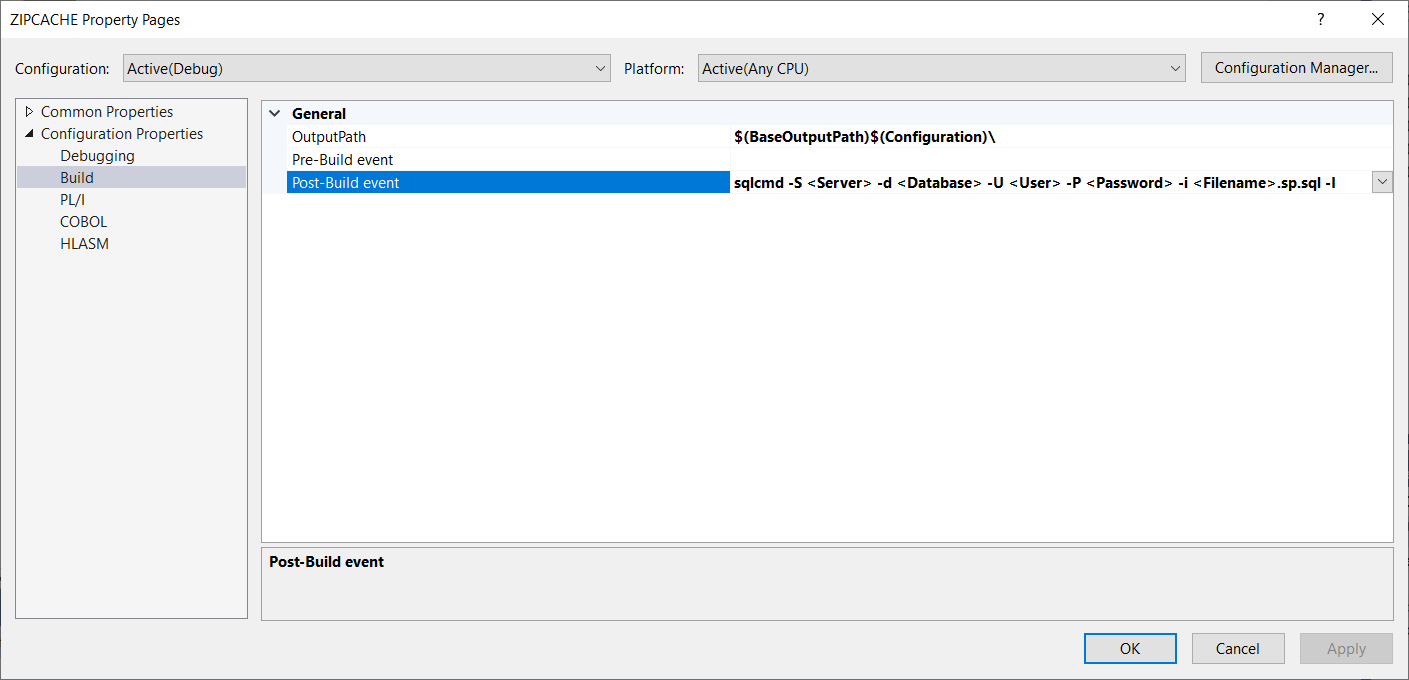Cancel the property pages dialog

coord(1238,648)
